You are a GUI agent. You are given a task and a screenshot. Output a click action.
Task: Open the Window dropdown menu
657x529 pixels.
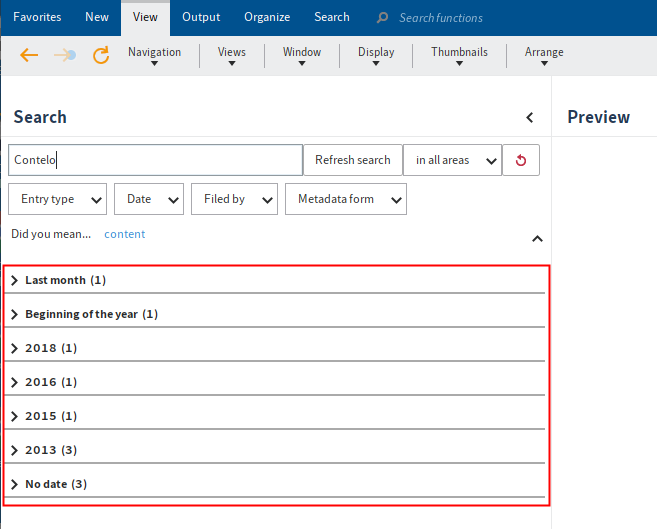302,56
